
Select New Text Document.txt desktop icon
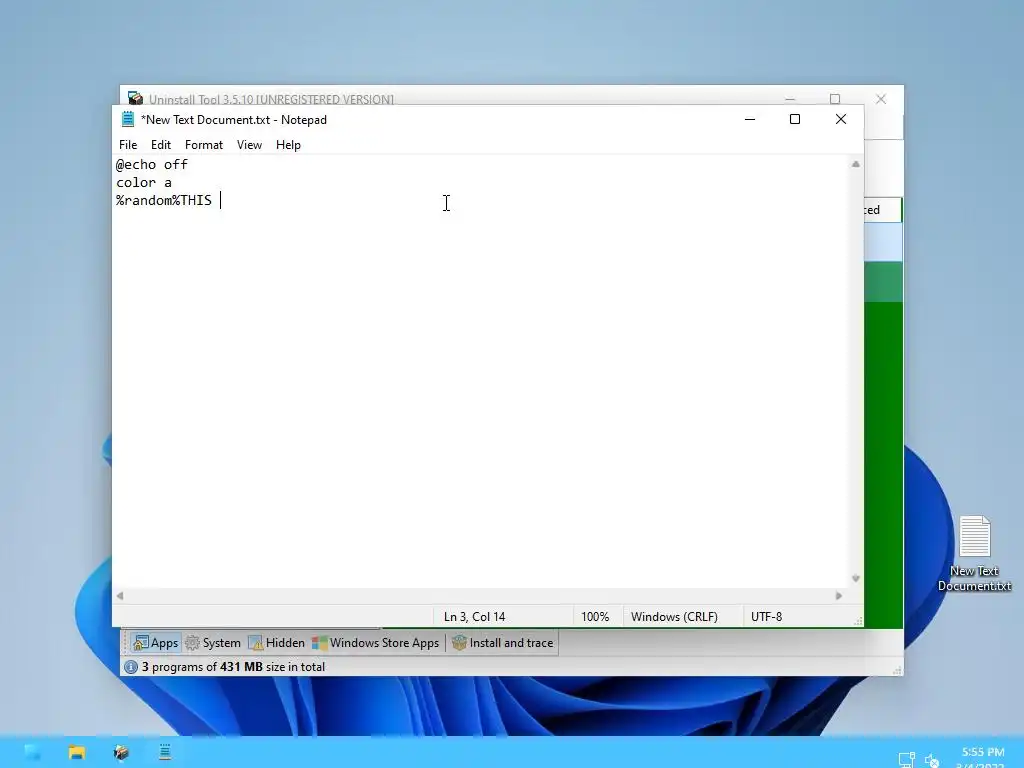[x=974, y=554]
